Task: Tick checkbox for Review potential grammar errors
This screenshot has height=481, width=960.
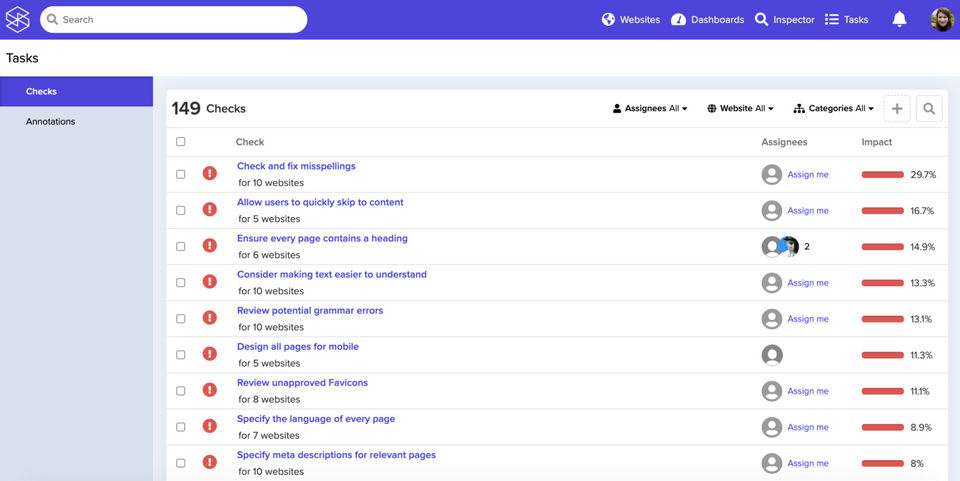Action: point(181,318)
